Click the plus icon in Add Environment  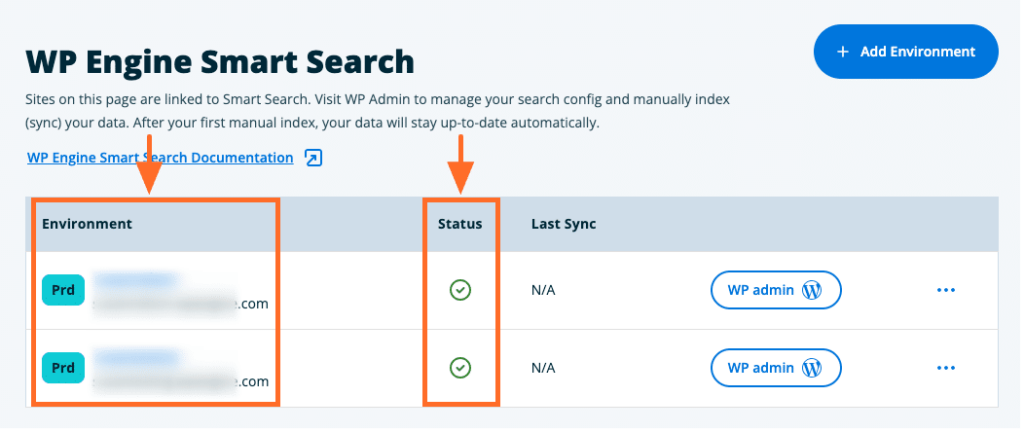pyautogui.click(x=843, y=51)
